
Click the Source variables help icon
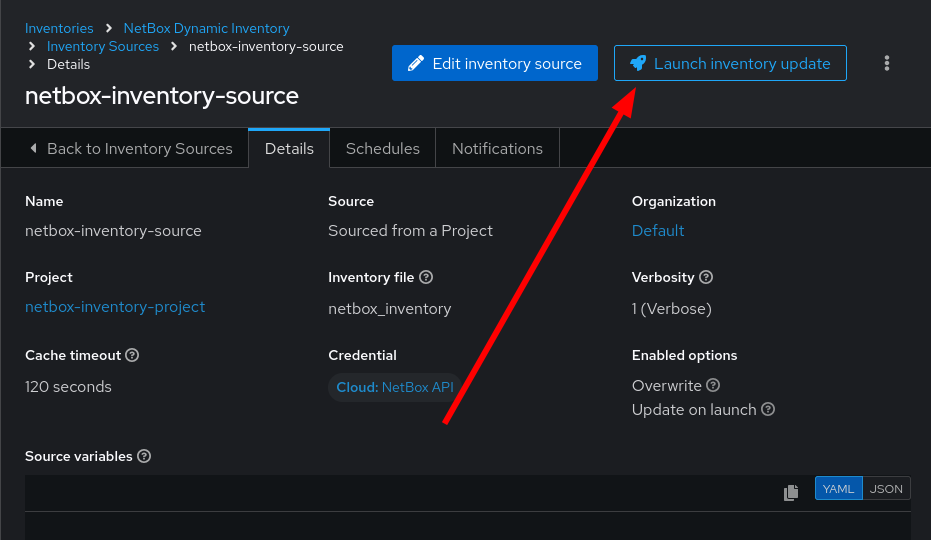[144, 456]
